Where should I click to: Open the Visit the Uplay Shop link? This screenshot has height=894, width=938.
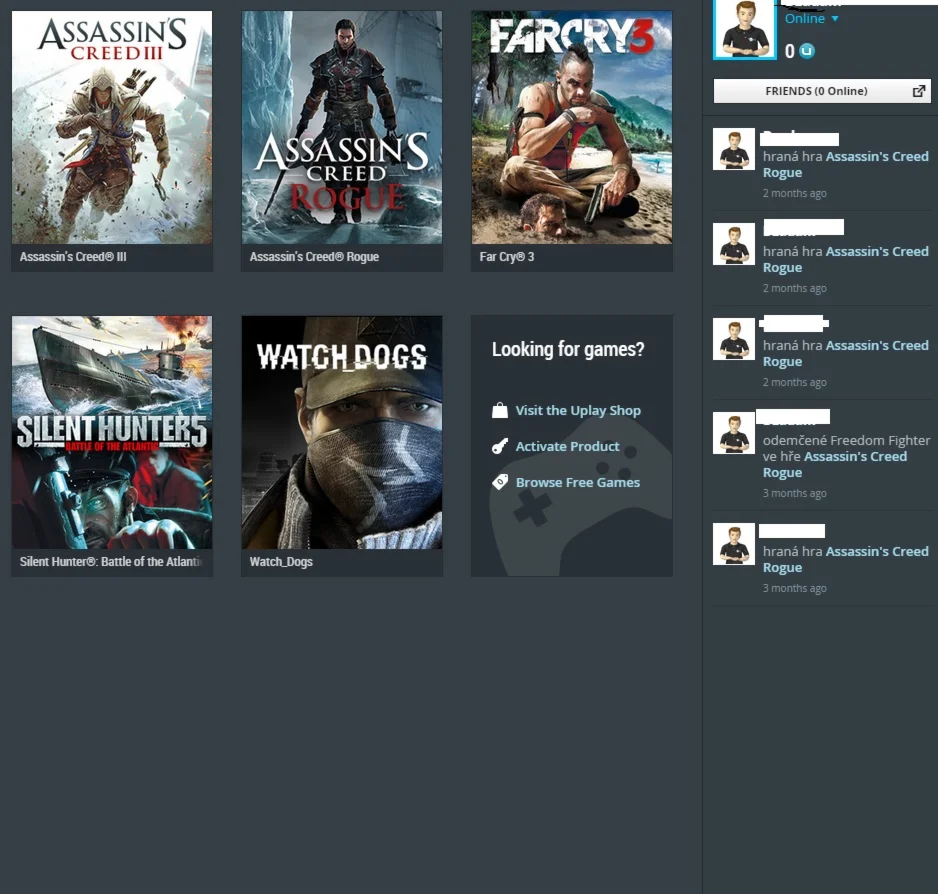[x=578, y=410]
